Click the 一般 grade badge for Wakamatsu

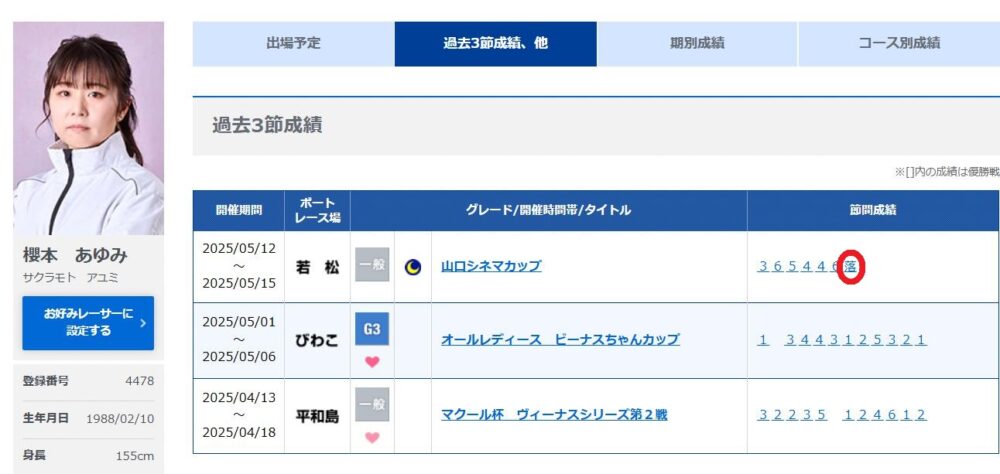point(372,265)
